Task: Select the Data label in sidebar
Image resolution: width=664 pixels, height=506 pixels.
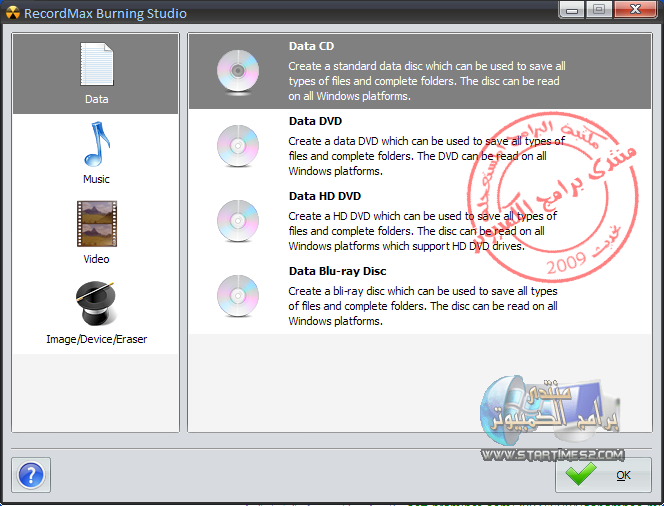Action: tap(97, 99)
